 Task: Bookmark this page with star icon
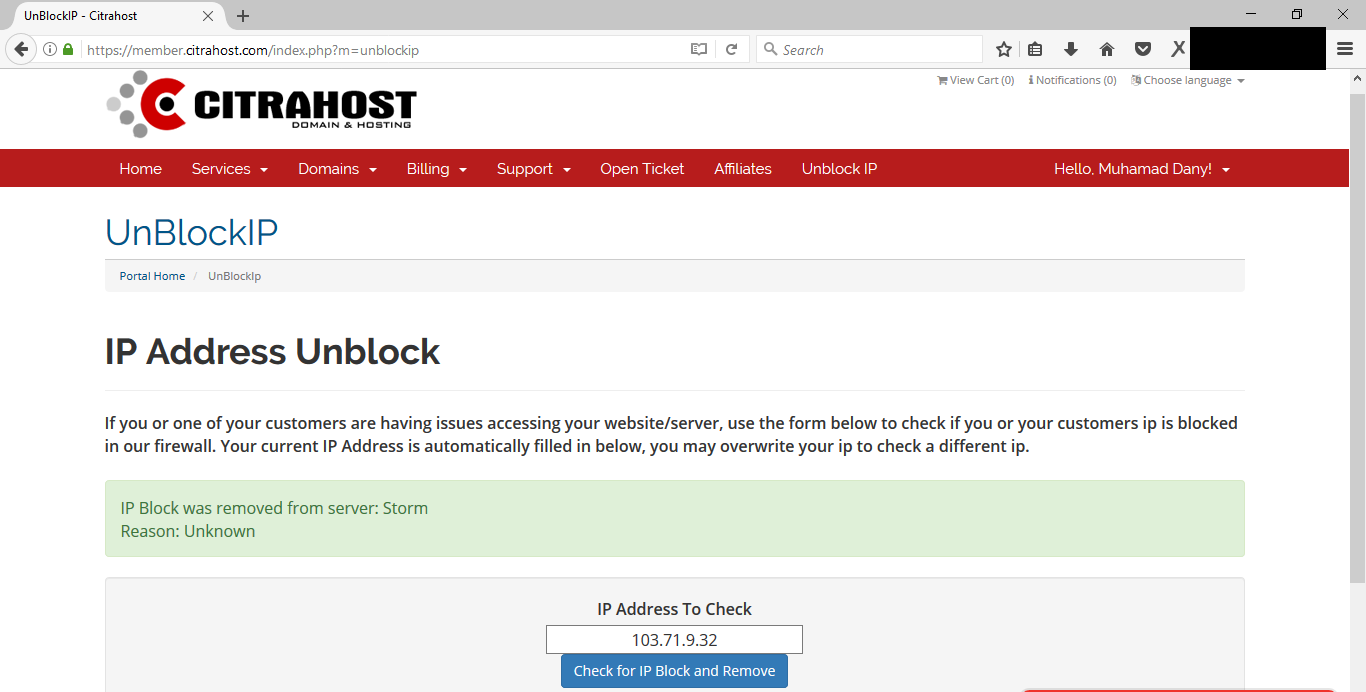1004,49
